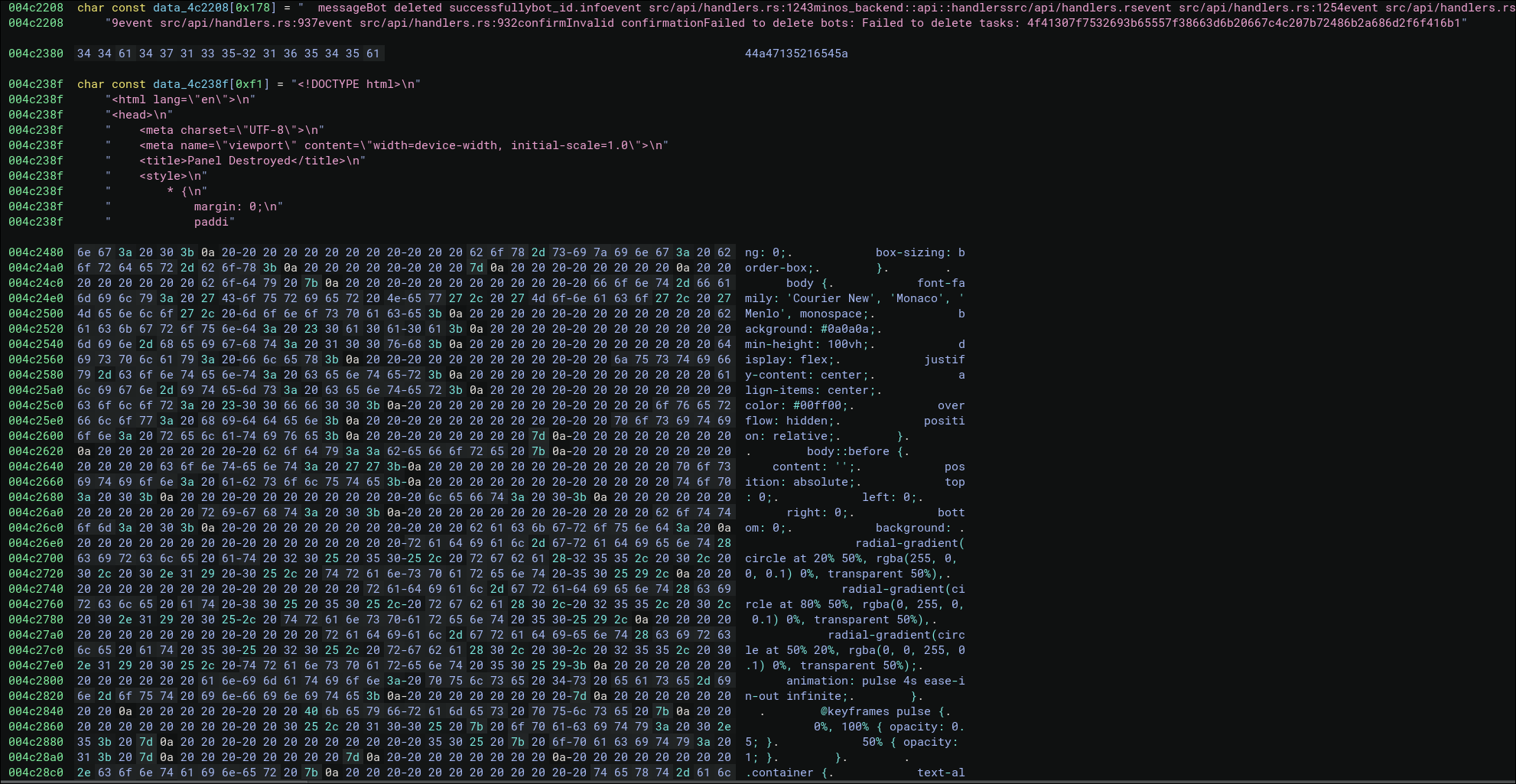Click the meta viewport string line
The height and width of the screenshot is (784, 1516).
[387, 145]
